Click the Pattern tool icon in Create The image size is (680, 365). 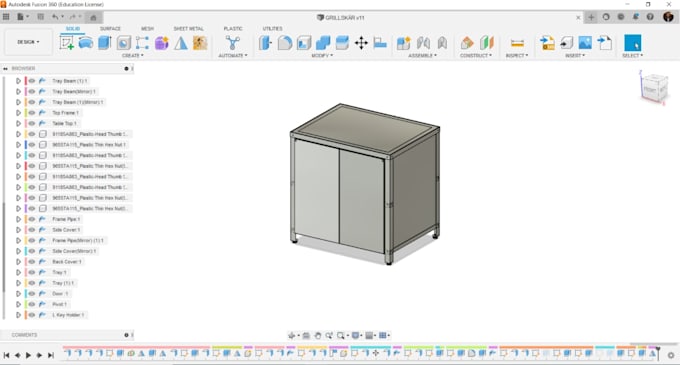tap(142, 43)
